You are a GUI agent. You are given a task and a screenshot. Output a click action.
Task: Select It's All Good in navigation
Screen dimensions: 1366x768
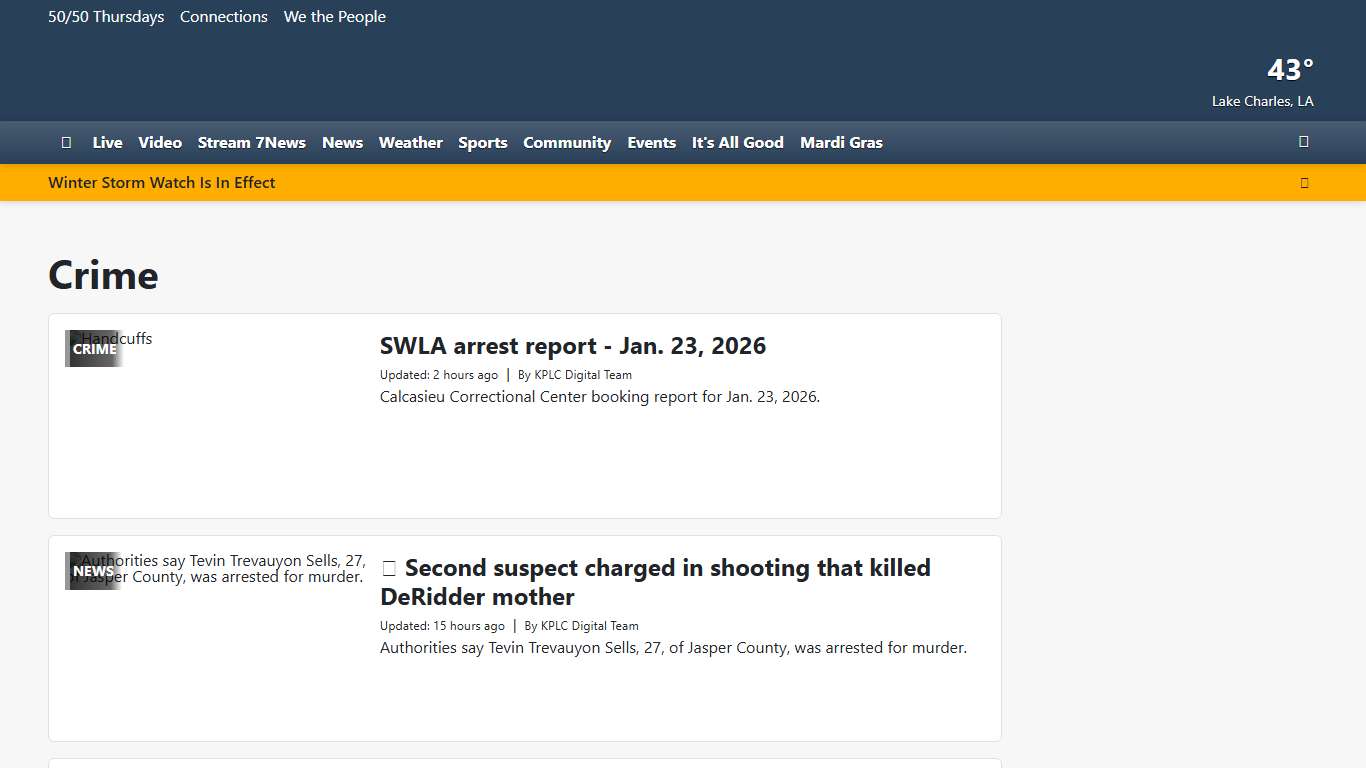pyautogui.click(x=738, y=143)
